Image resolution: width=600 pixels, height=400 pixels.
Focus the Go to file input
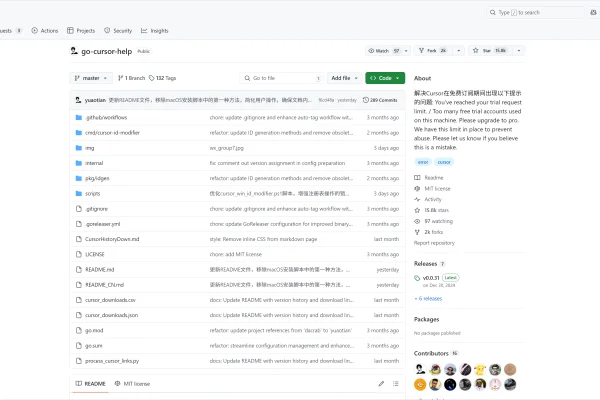pos(282,78)
